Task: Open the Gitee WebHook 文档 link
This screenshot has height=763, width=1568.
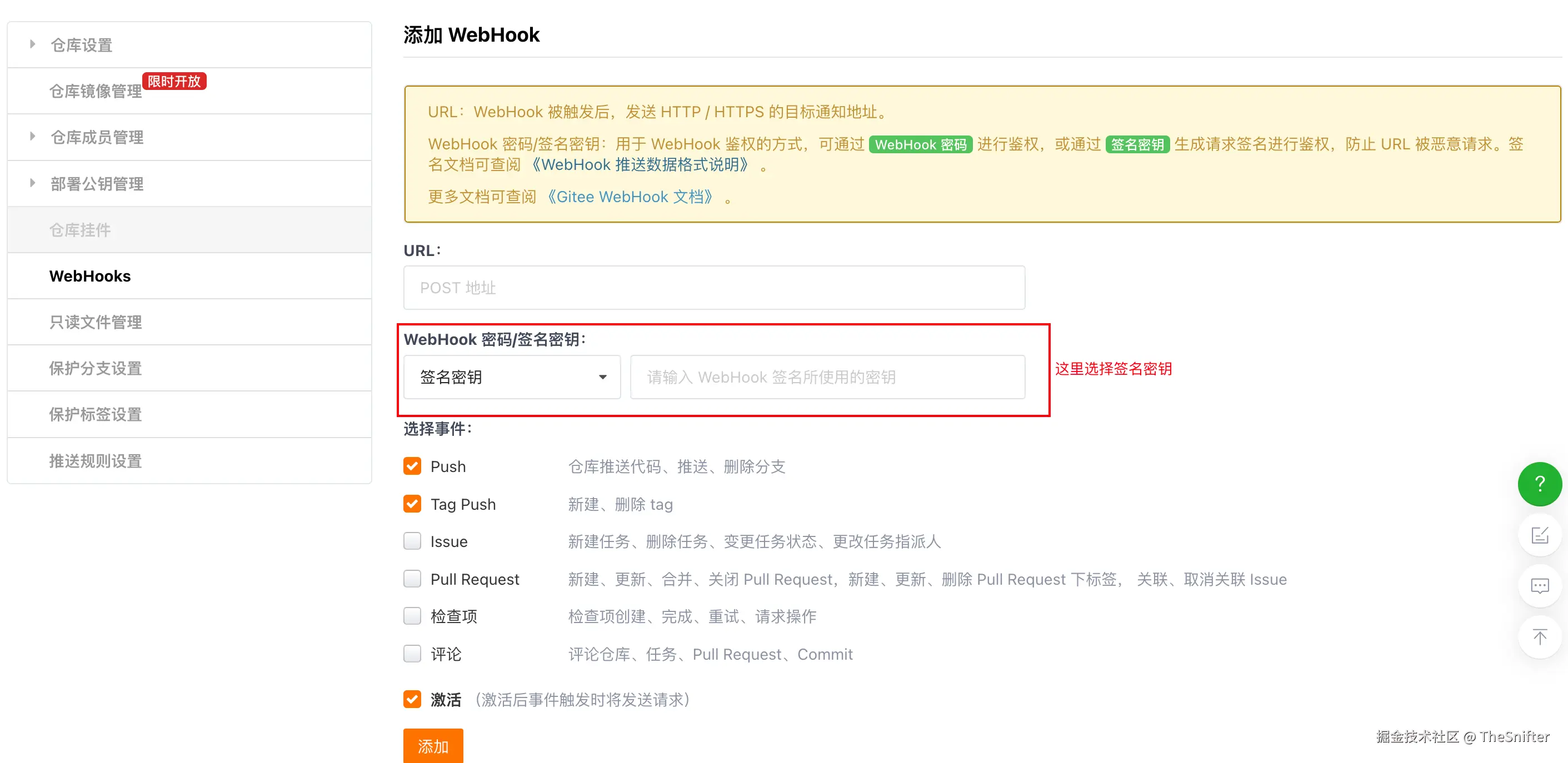Action: click(630, 197)
